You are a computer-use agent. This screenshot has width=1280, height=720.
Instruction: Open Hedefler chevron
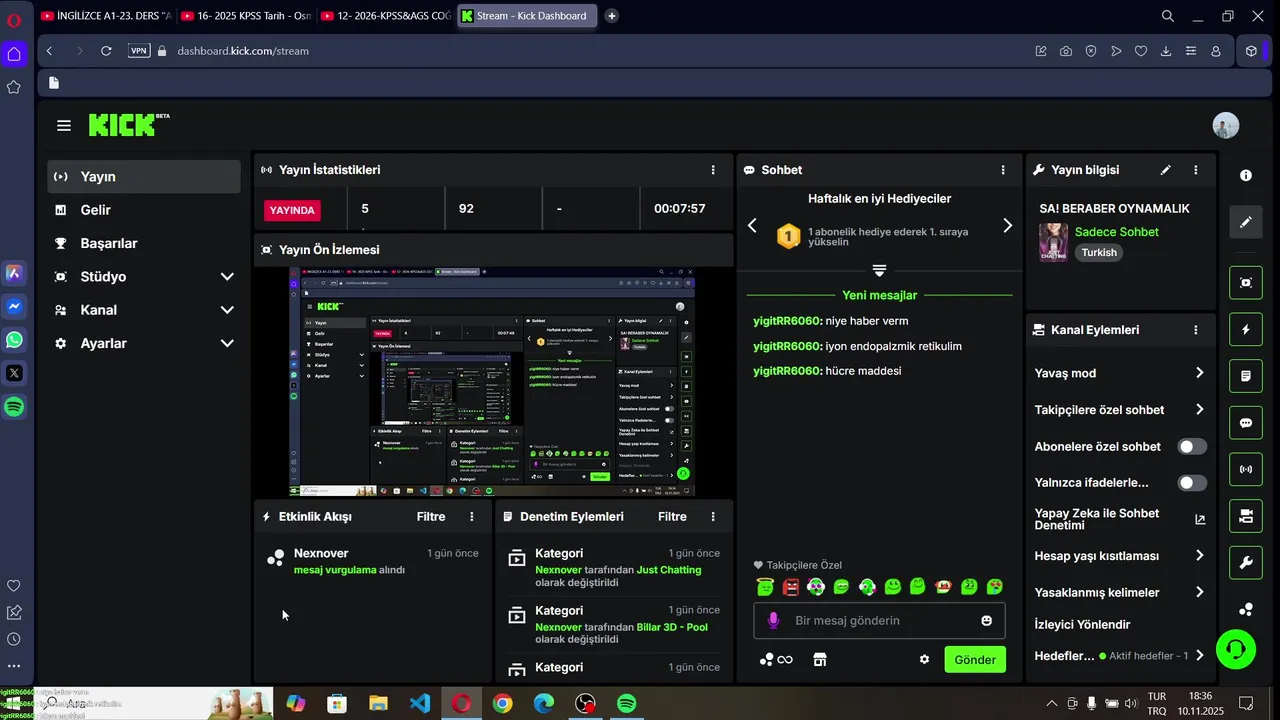pyautogui.click(x=1199, y=656)
